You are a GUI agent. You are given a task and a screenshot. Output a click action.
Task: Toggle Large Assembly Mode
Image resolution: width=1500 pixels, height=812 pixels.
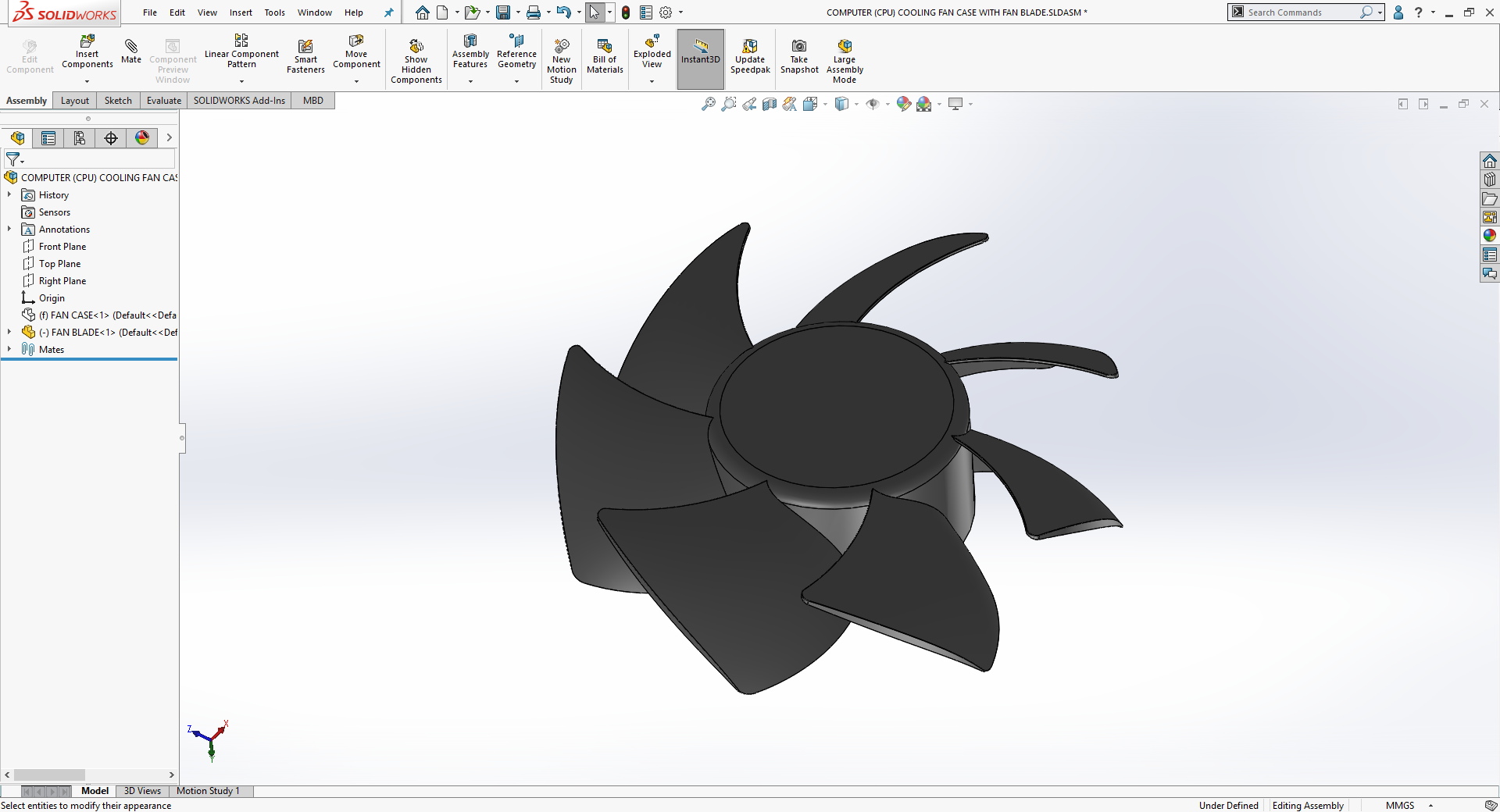click(x=844, y=59)
